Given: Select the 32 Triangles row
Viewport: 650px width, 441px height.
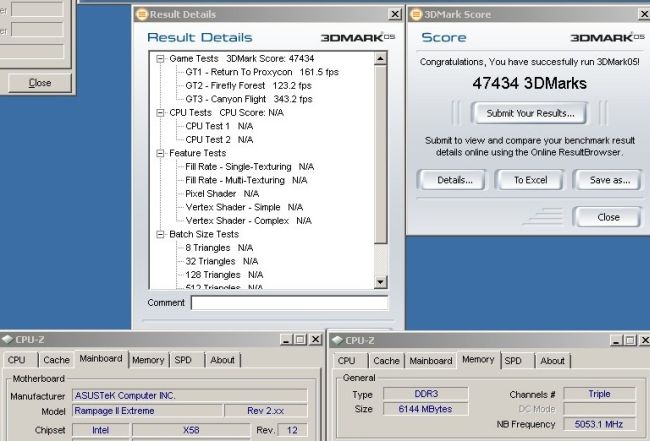Looking at the screenshot, I should click(222, 262).
